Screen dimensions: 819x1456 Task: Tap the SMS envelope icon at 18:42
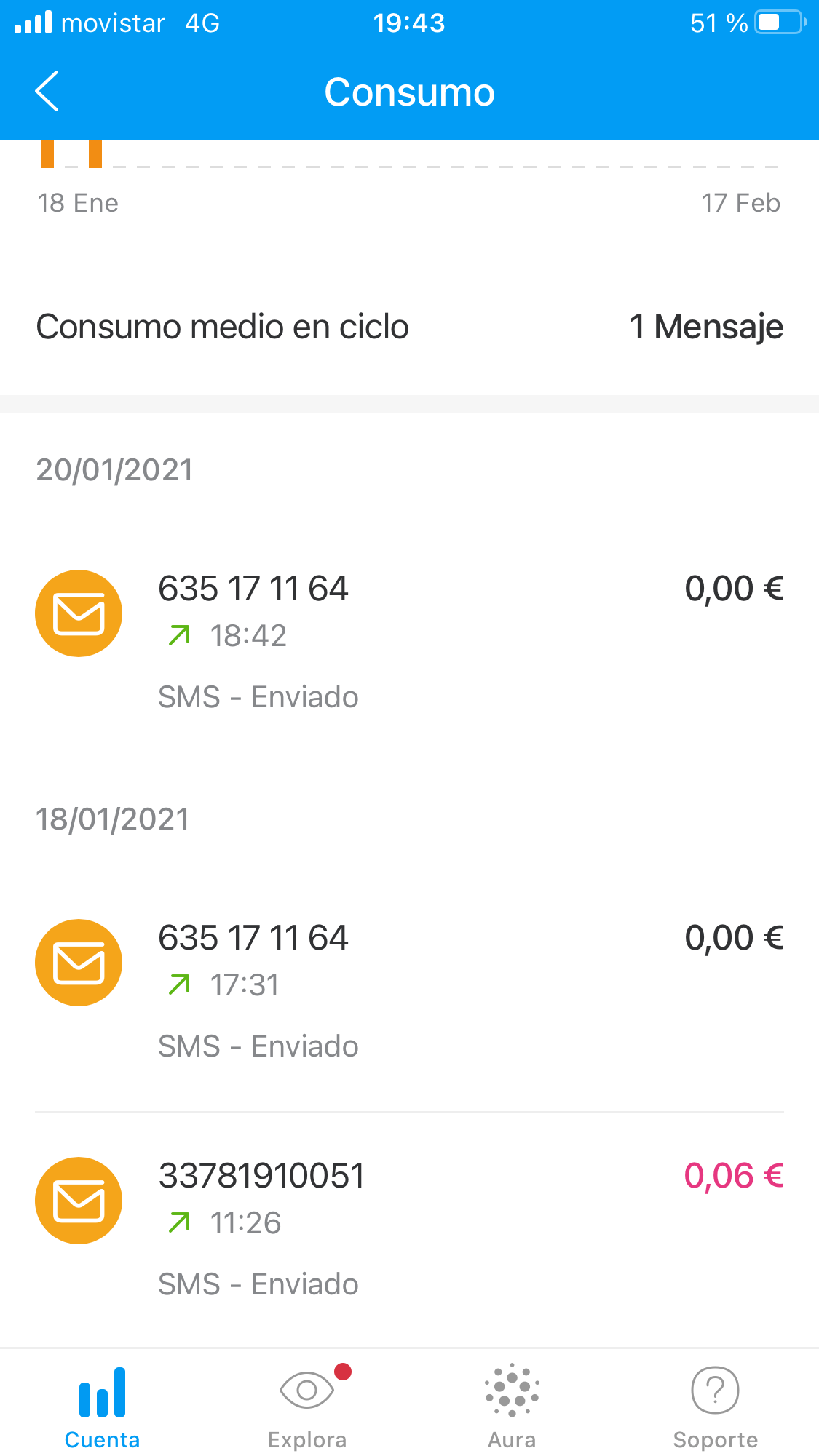(79, 613)
